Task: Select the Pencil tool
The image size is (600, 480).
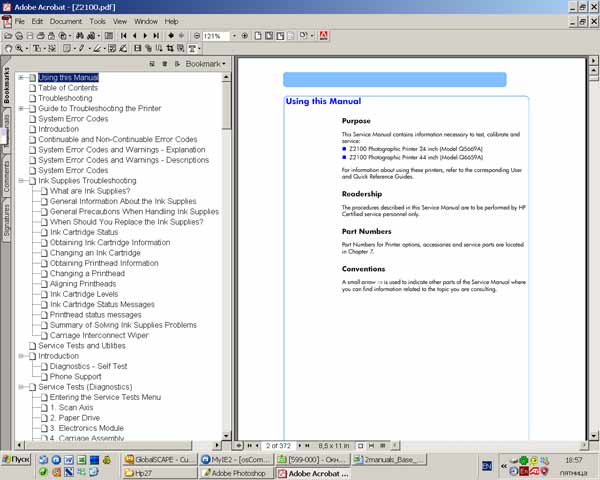Action: pyautogui.click(x=82, y=49)
